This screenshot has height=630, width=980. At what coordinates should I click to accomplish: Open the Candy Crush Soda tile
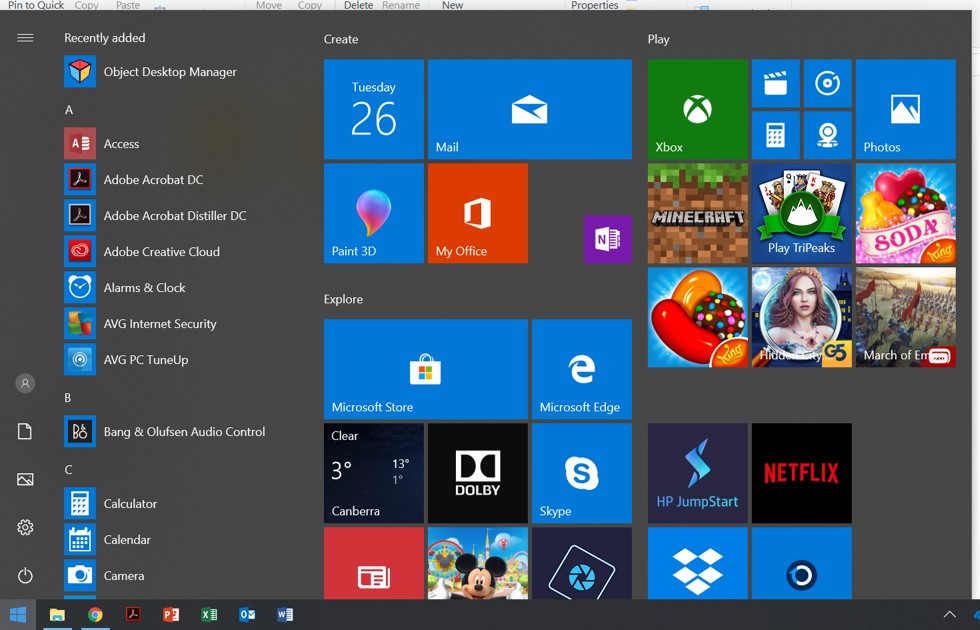coord(906,213)
